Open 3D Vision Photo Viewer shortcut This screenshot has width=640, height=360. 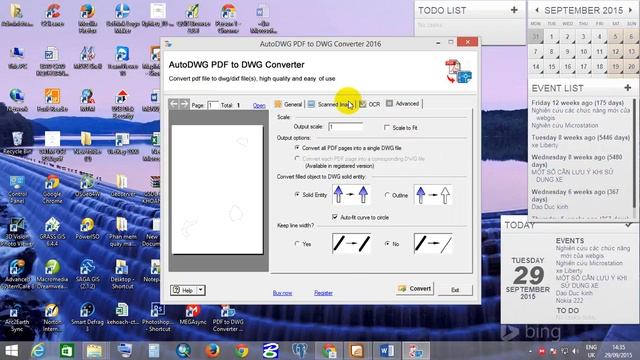tap(17, 232)
